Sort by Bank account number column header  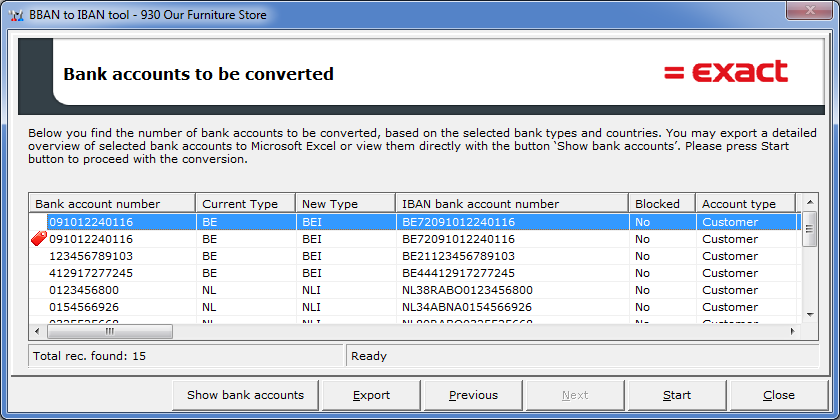pyautogui.click(x=111, y=204)
